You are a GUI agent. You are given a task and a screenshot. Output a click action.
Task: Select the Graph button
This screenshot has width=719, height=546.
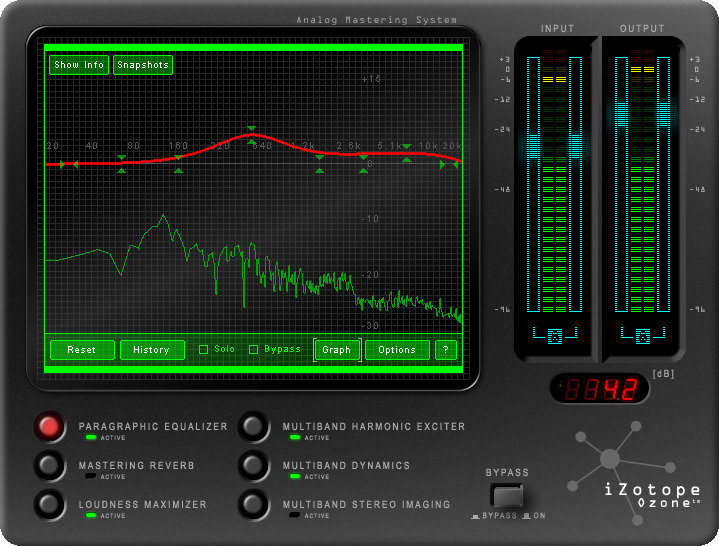pos(337,350)
